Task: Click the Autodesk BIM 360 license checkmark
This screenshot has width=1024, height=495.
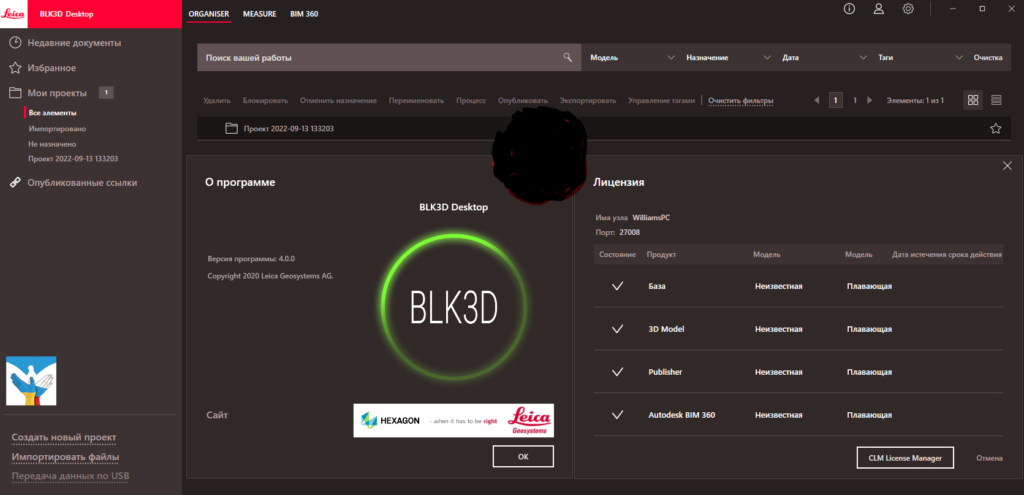Action: click(617, 415)
